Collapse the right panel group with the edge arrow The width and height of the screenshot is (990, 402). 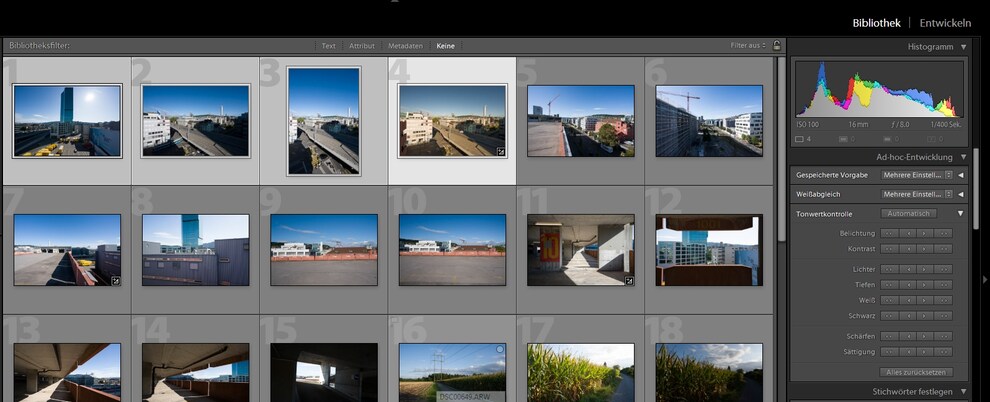(985, 278)
